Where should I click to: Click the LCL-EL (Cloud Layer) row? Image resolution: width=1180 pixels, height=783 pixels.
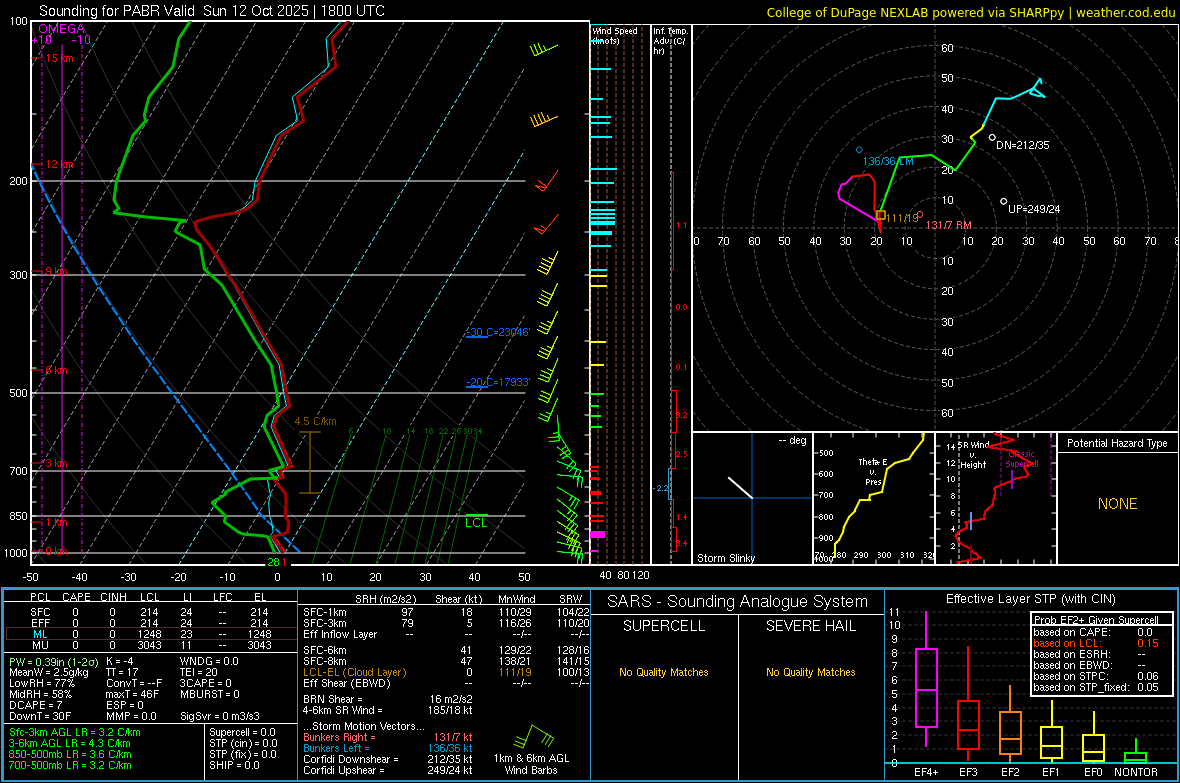pos(446,672)
